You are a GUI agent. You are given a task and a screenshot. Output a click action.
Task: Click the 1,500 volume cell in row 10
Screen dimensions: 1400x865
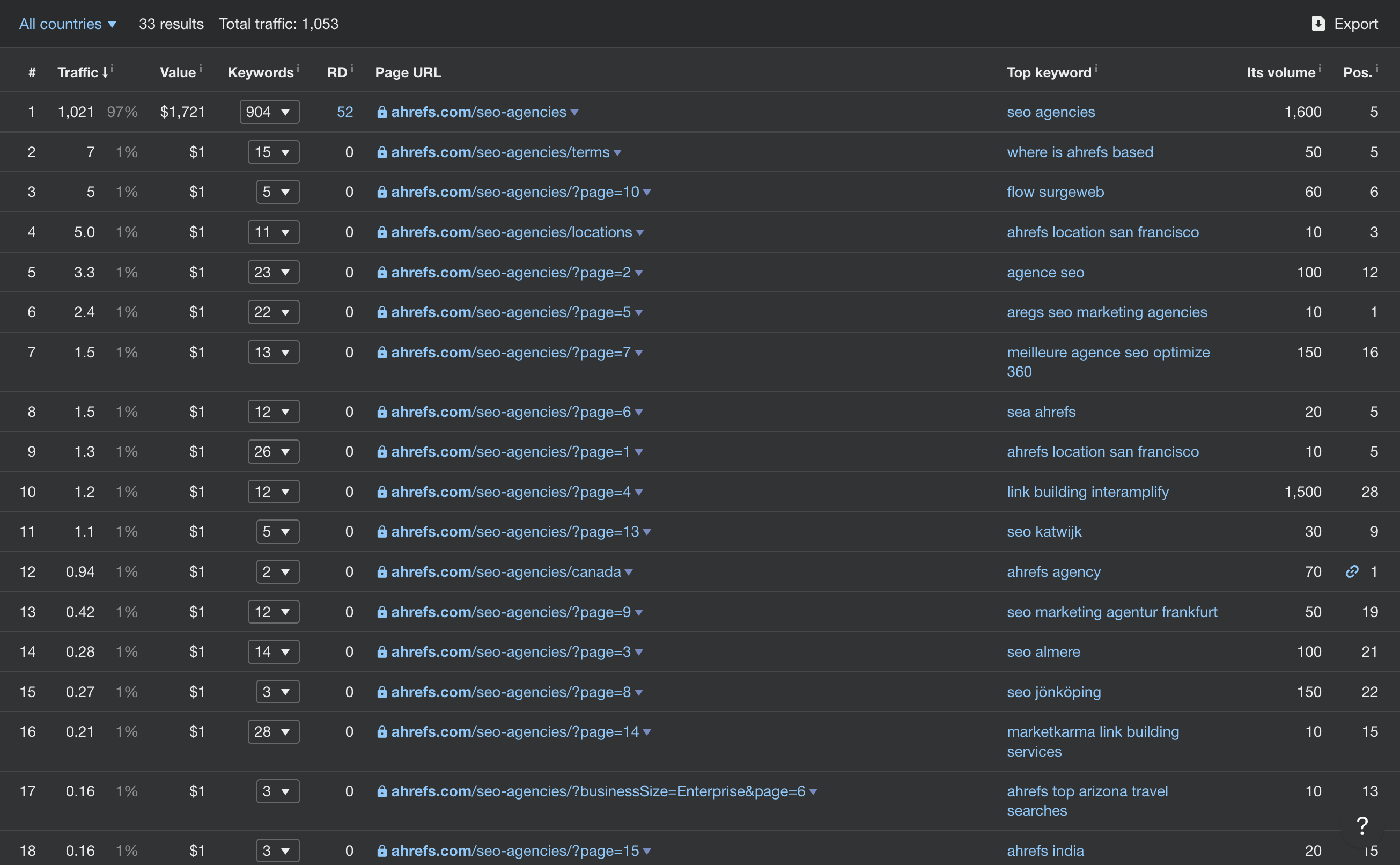pyautogui.click(x=1303, y=492)
